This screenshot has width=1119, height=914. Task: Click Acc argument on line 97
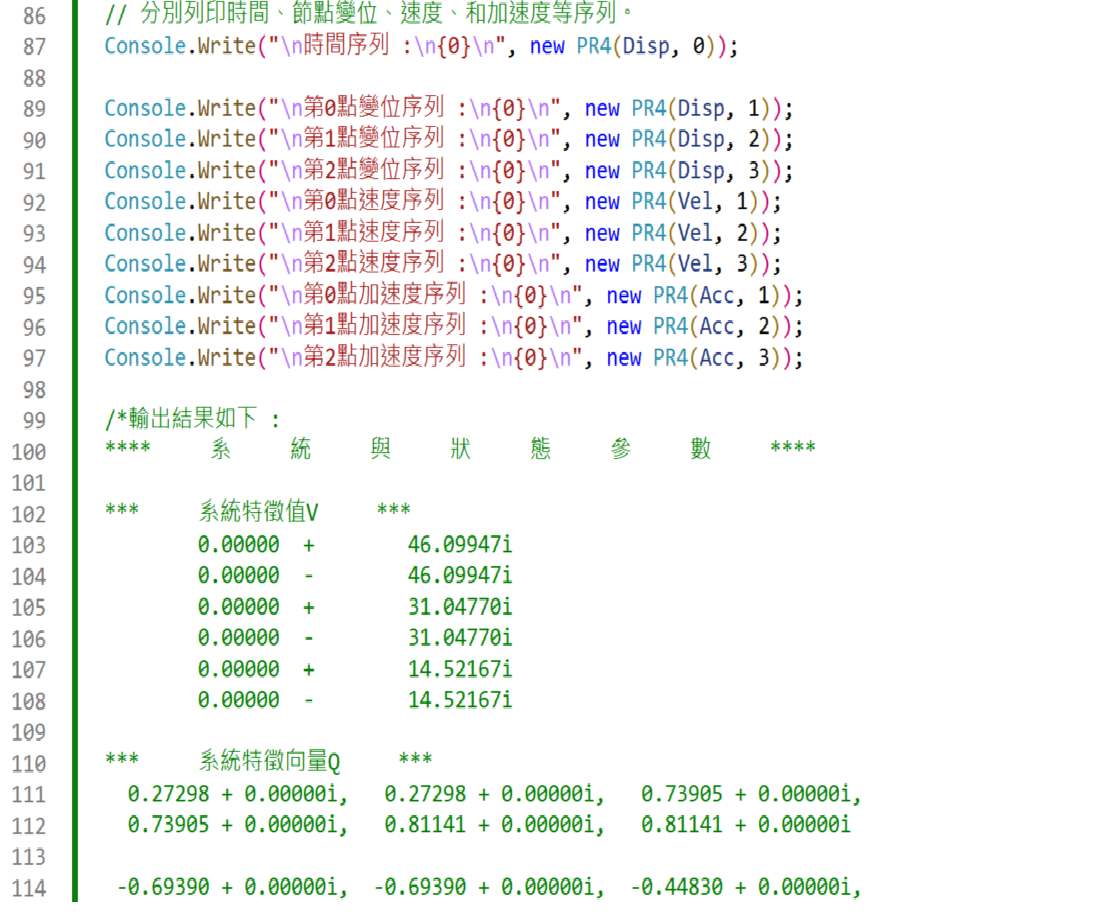(x=717, y=357)
